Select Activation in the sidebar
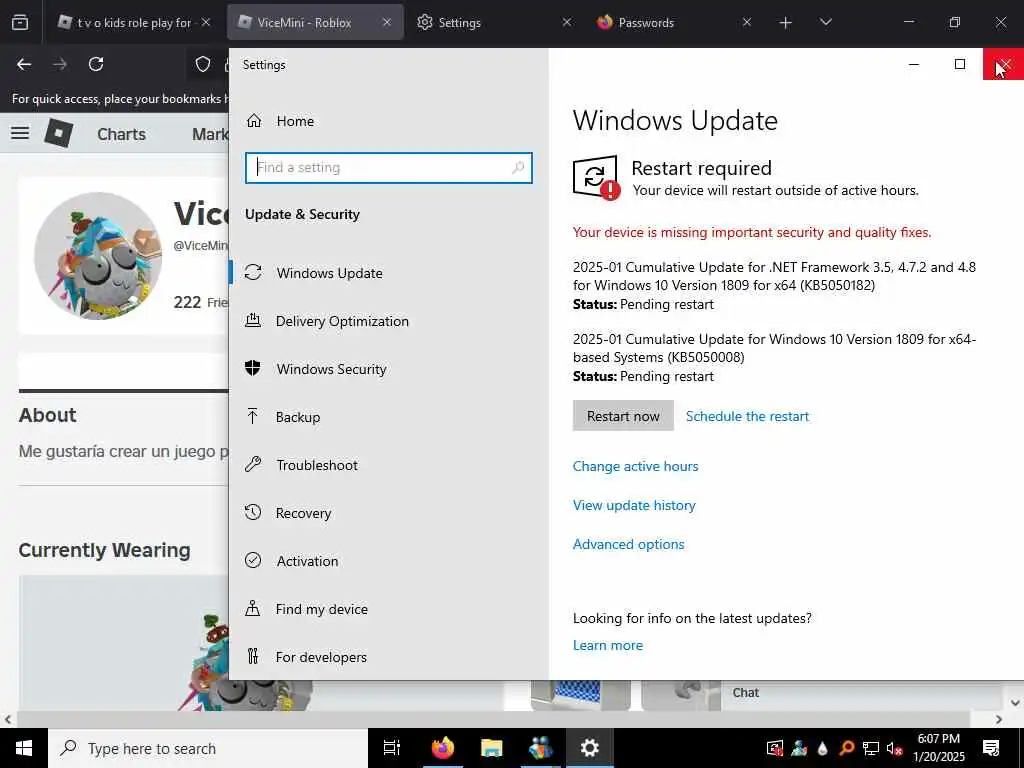The height and width of the screenshot is (768, 1024). [x=307, y=561]
